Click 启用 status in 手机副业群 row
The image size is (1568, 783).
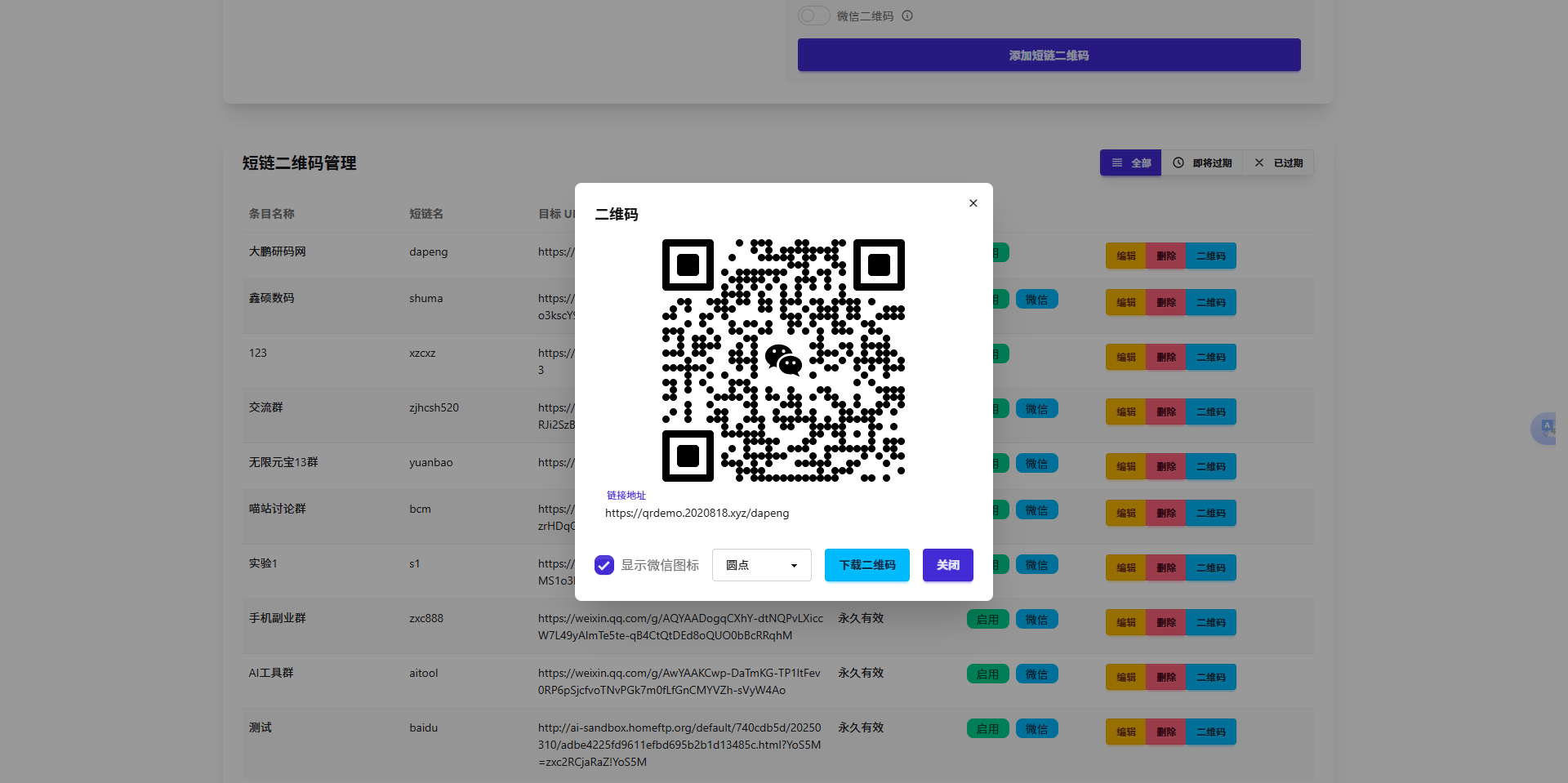coord(987,619)
